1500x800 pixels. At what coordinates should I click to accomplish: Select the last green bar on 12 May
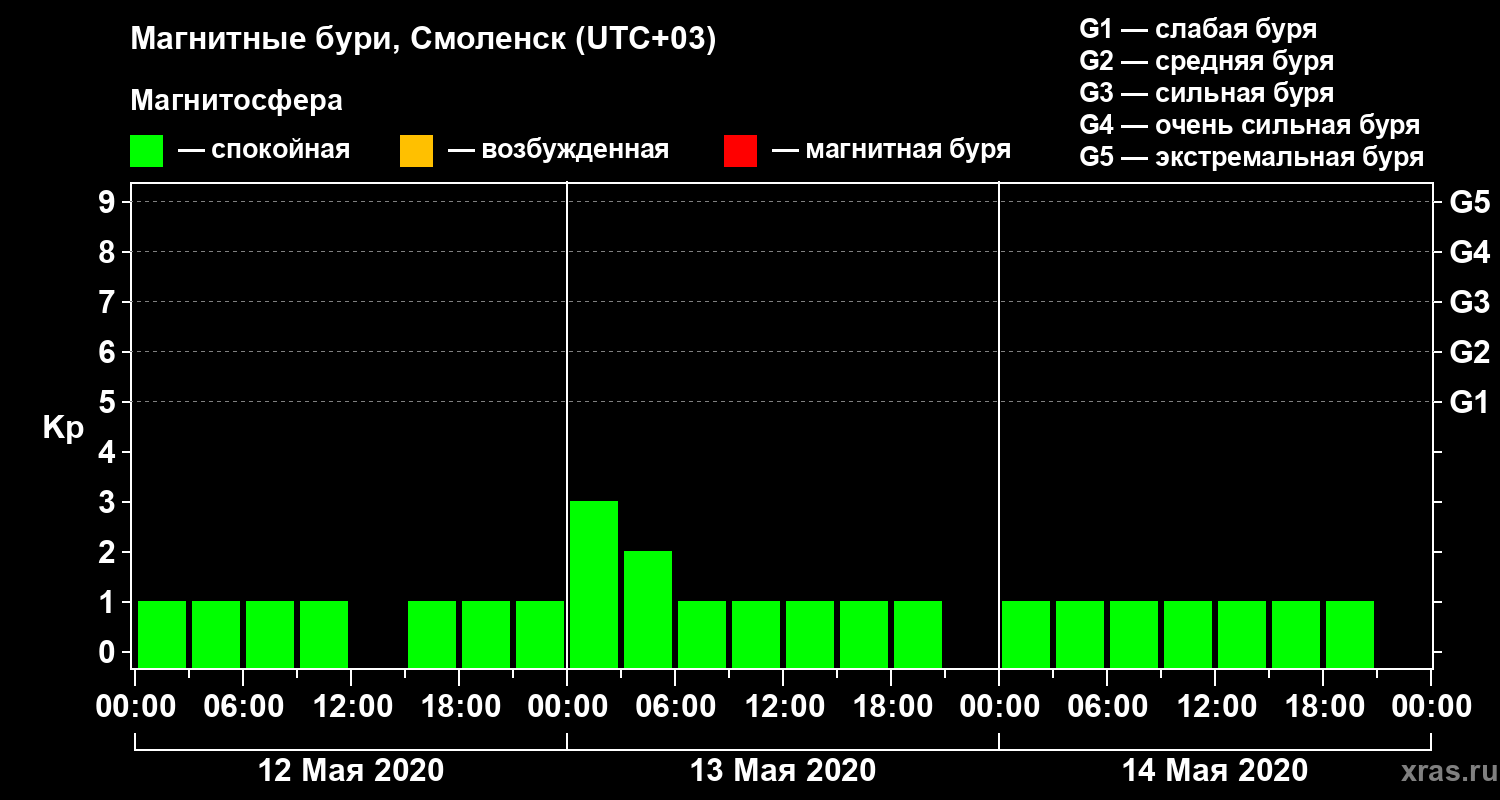coord(540,634)
